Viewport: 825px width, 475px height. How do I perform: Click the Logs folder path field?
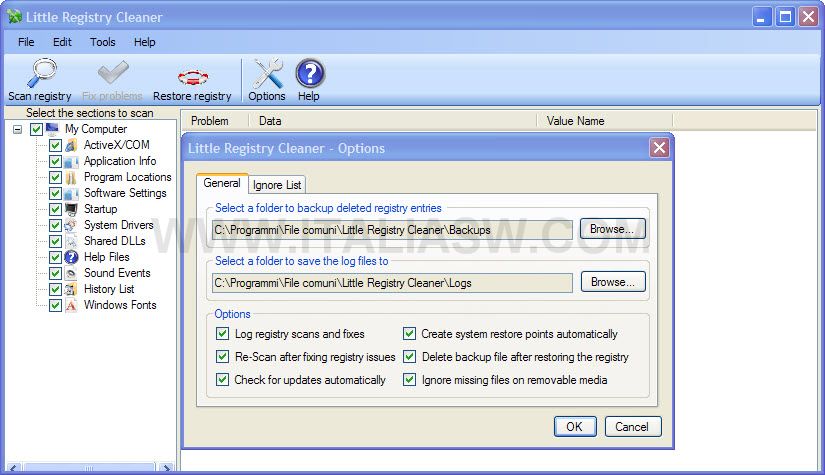coord(392,283)
